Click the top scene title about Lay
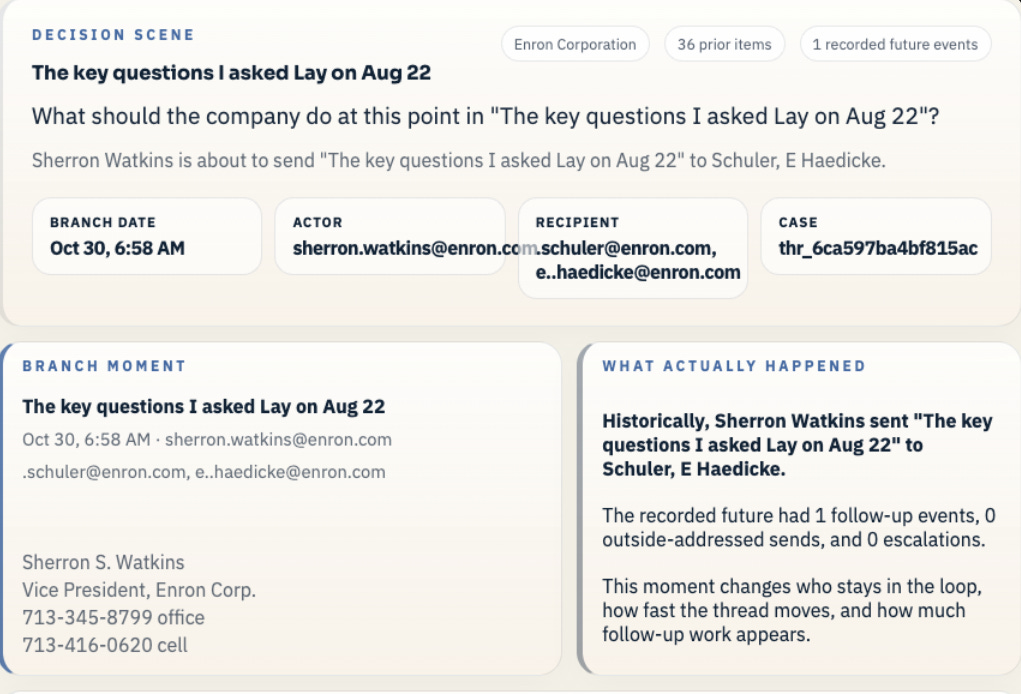This screenshot has height=694, width=1021. (x=231, y=72)
